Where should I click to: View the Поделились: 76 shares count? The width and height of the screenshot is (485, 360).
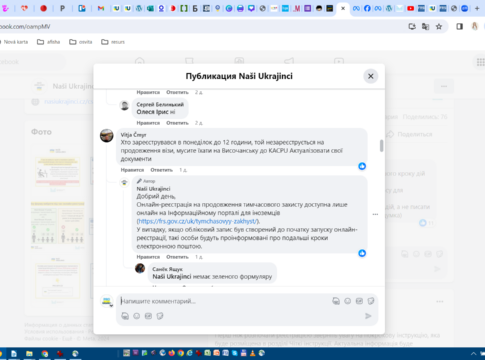pos(425,117)
